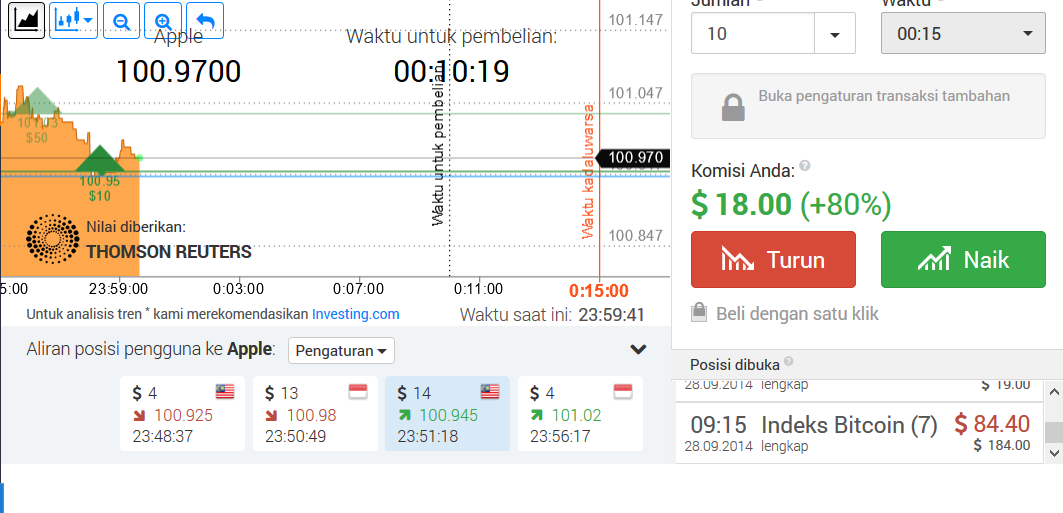Open the Pengaturan dropdown
This screenshot has height=513, width=1063.
(341, 350)
